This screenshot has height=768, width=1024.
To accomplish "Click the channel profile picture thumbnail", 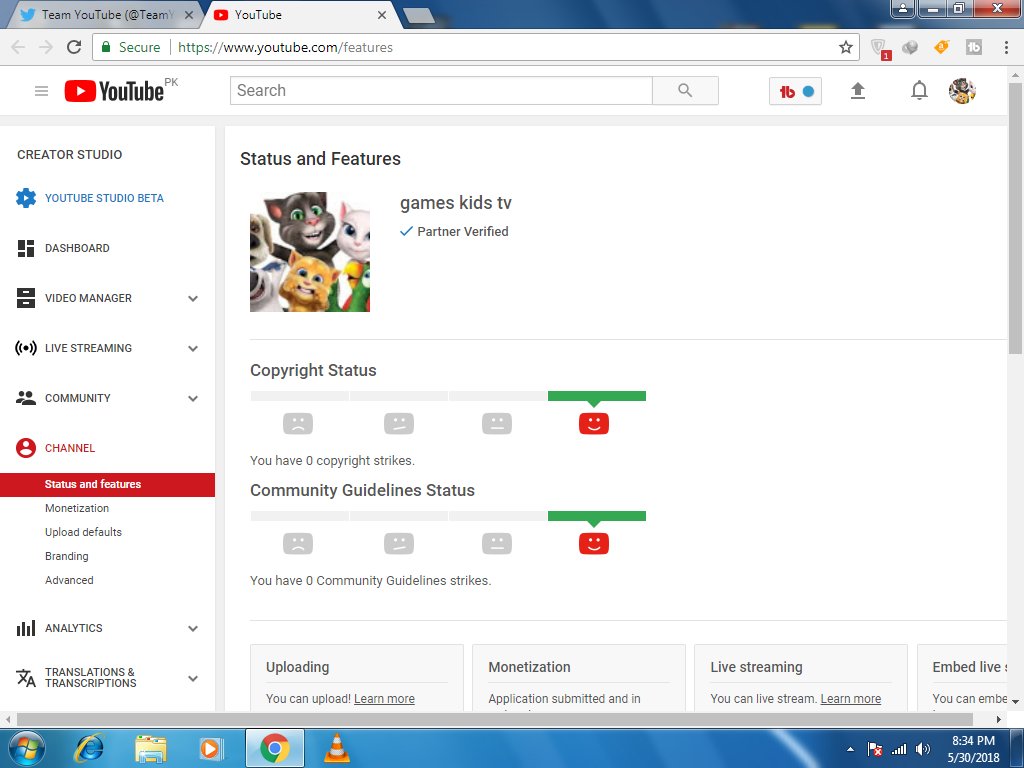I will point(310,251).
